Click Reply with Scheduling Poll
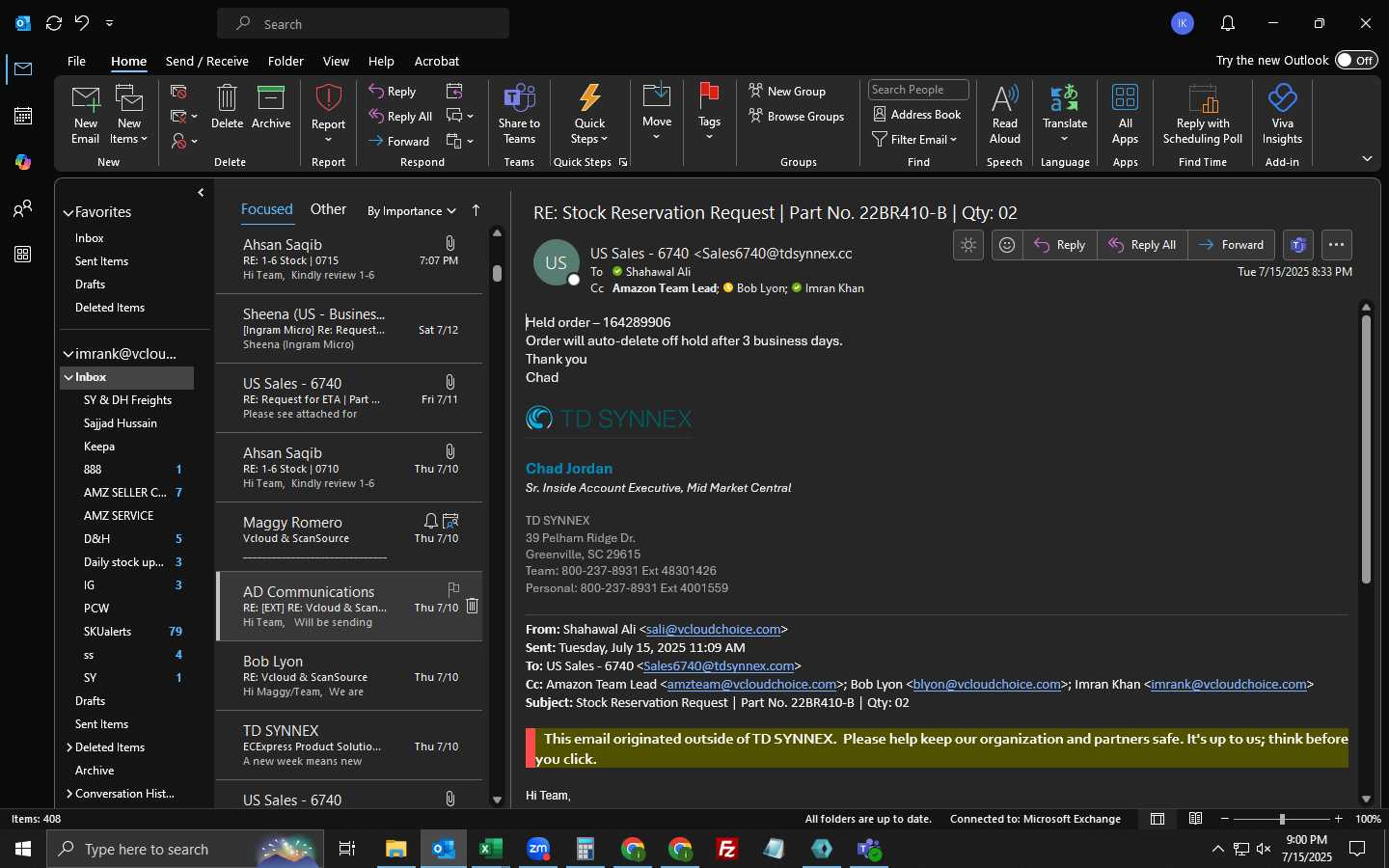This screenshot has height=868, width=1389. (1203, 115)
